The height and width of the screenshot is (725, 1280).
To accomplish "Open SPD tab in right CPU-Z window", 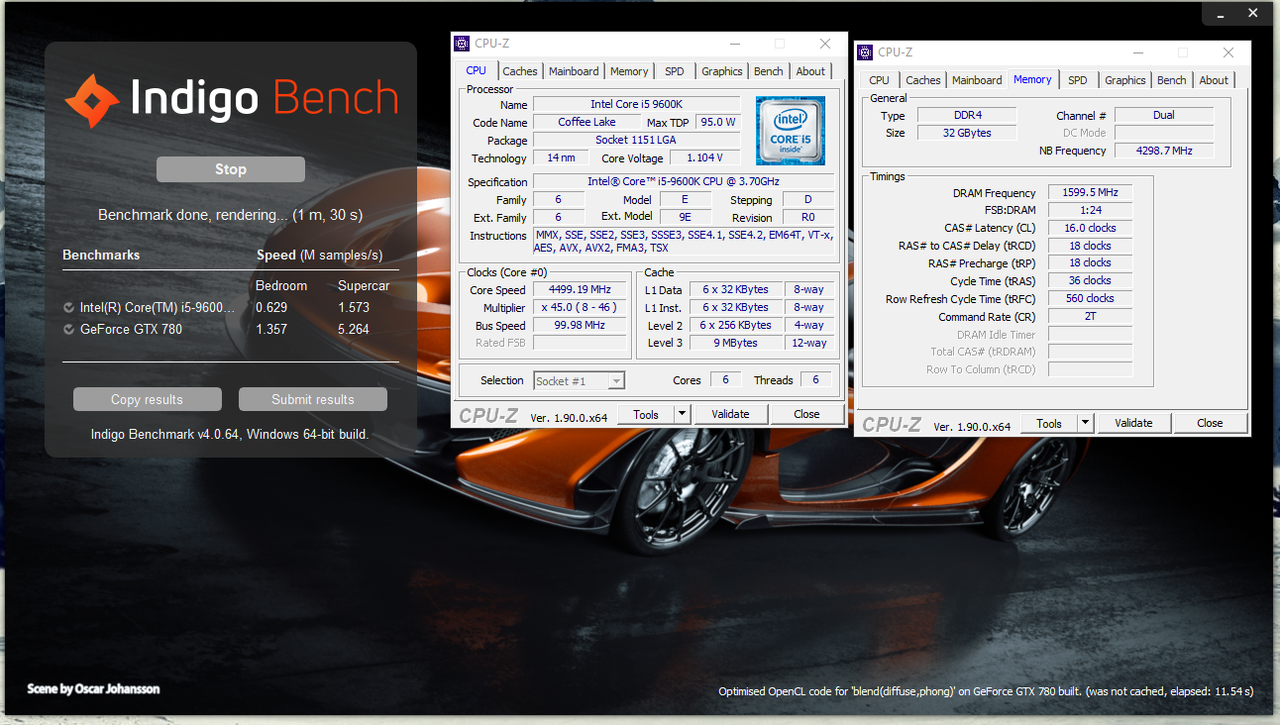I will (x=1078, y=80).
